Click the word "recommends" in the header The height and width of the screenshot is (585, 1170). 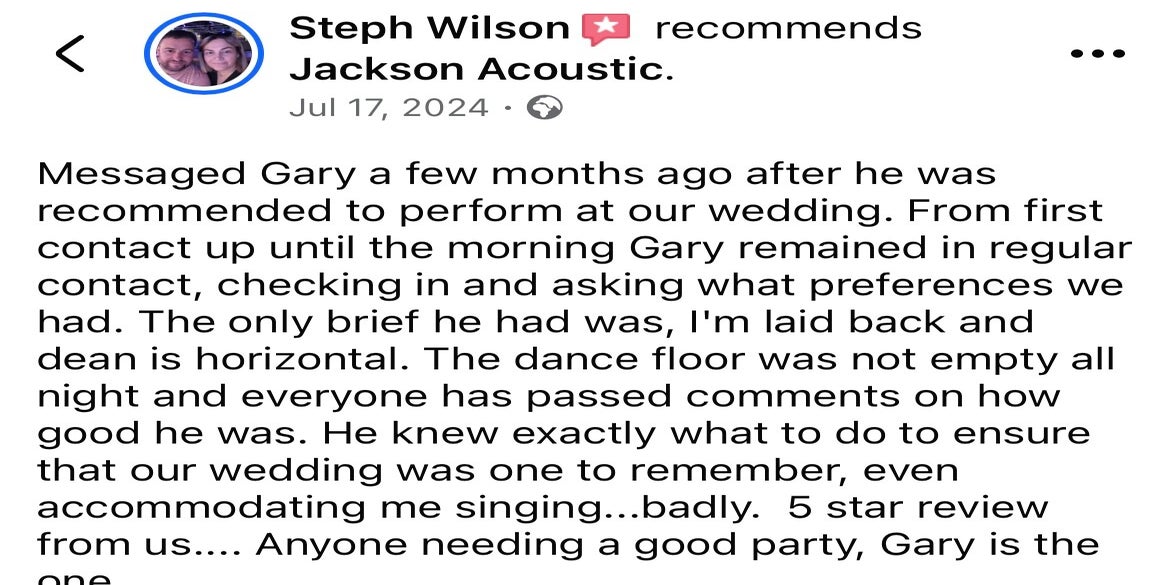coord(788,28)
